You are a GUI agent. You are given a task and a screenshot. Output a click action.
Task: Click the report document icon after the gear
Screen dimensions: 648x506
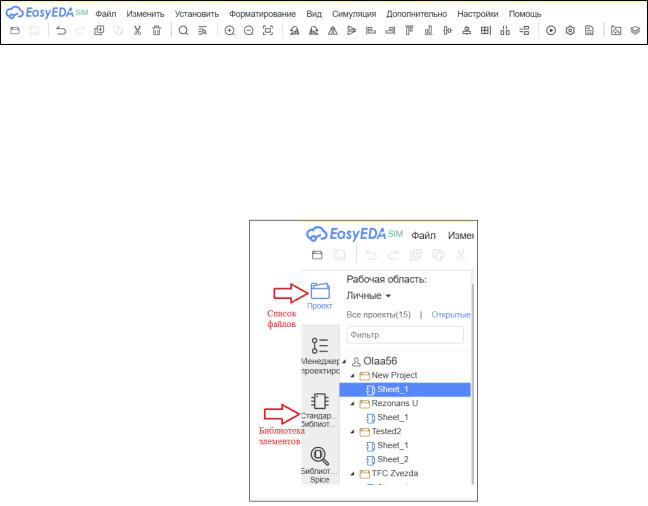(589, 30)
